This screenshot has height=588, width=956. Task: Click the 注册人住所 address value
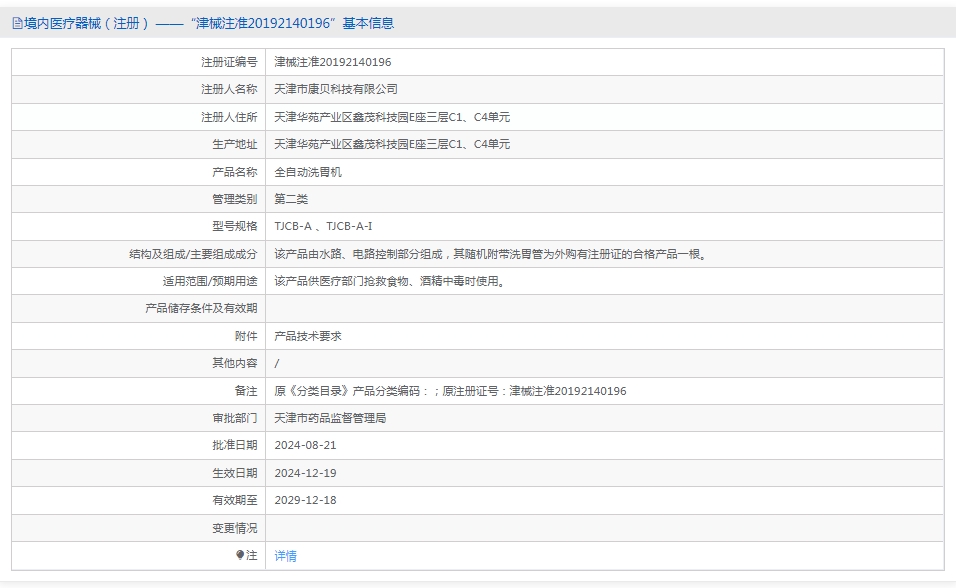[x=392, y=117]
